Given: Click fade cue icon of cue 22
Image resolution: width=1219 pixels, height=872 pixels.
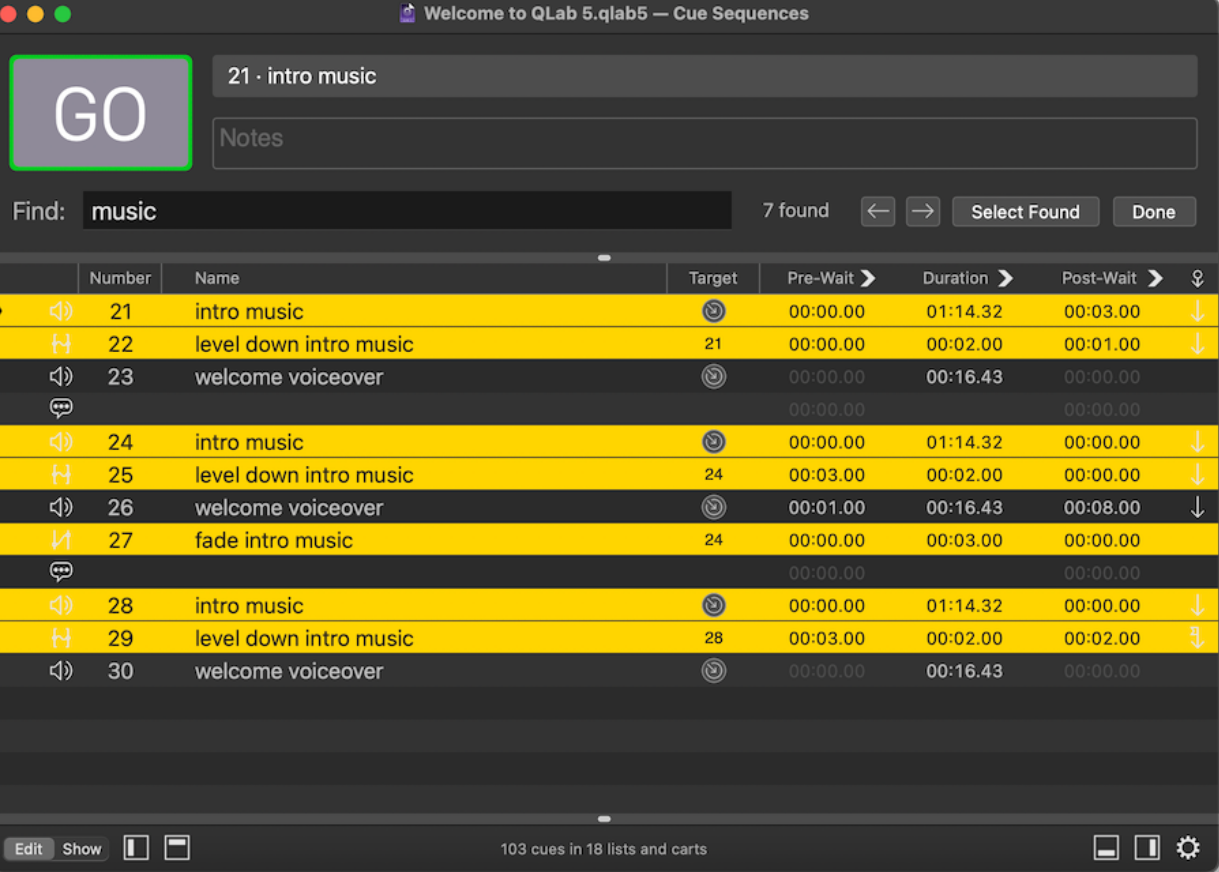Looking at the screenshot, I should 61,344.
